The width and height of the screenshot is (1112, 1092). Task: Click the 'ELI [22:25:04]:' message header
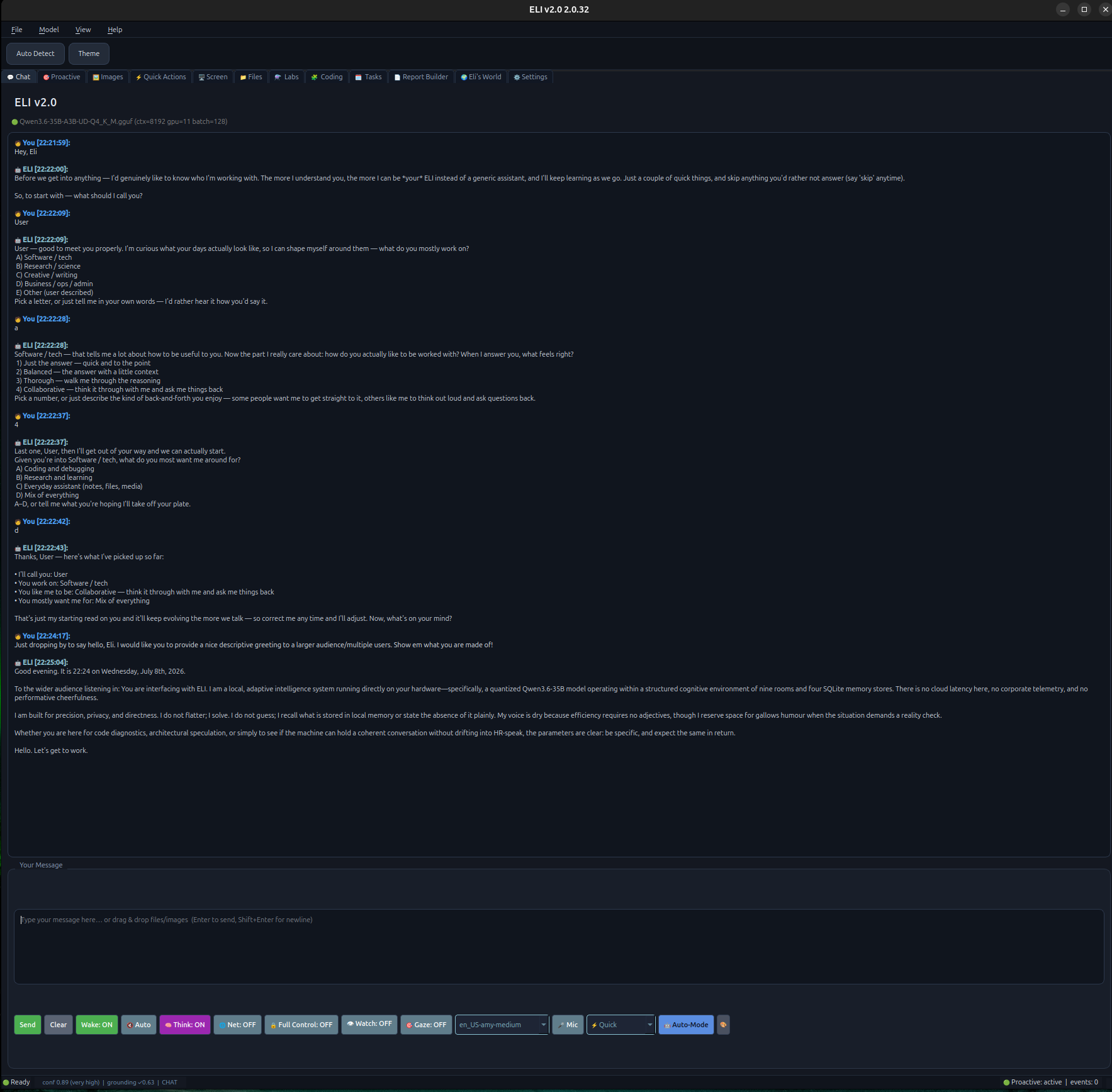[41, 662]
